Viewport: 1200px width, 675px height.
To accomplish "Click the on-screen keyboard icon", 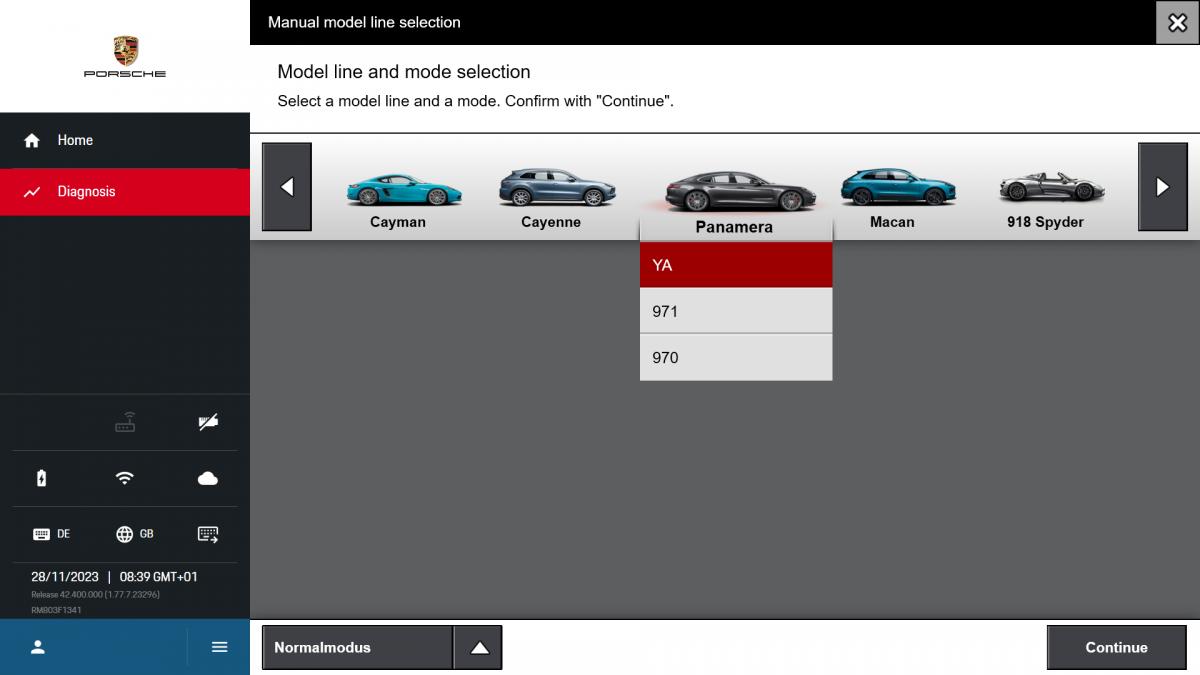I will pos(208,534).
